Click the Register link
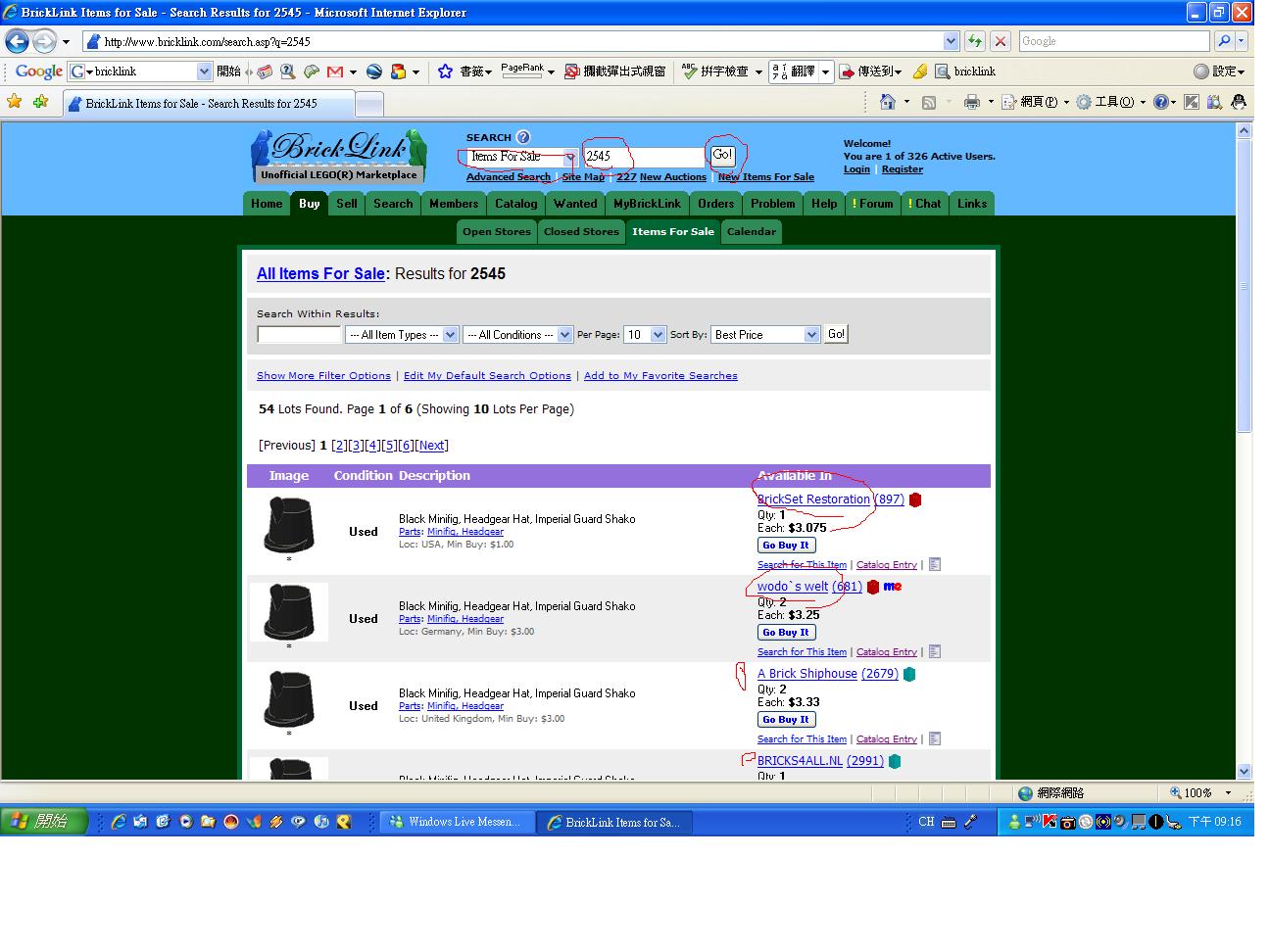The width and height of the screenshot is (1270, 952). (902, 169)
